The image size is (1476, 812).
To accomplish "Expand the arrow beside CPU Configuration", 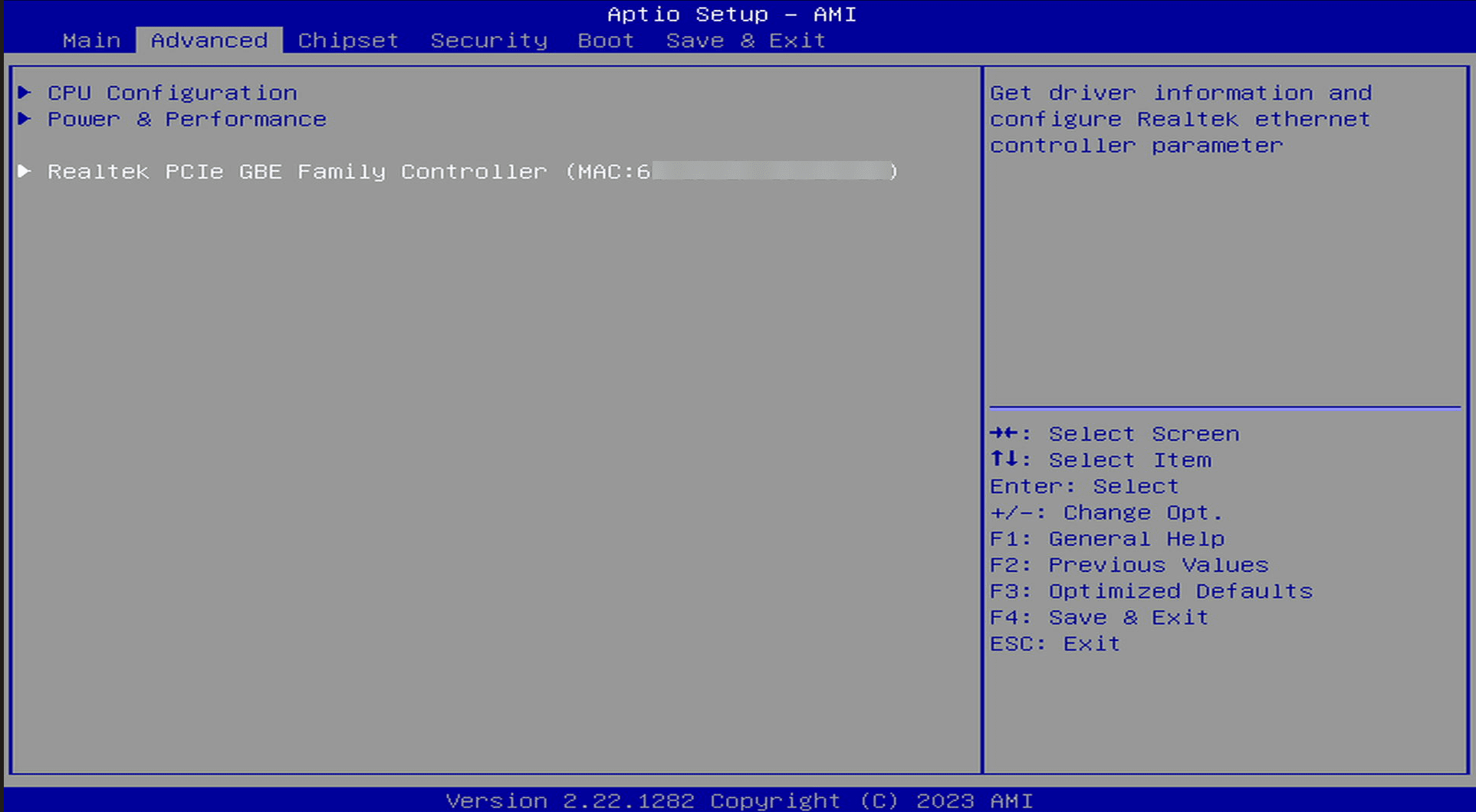I will [25, 93].
